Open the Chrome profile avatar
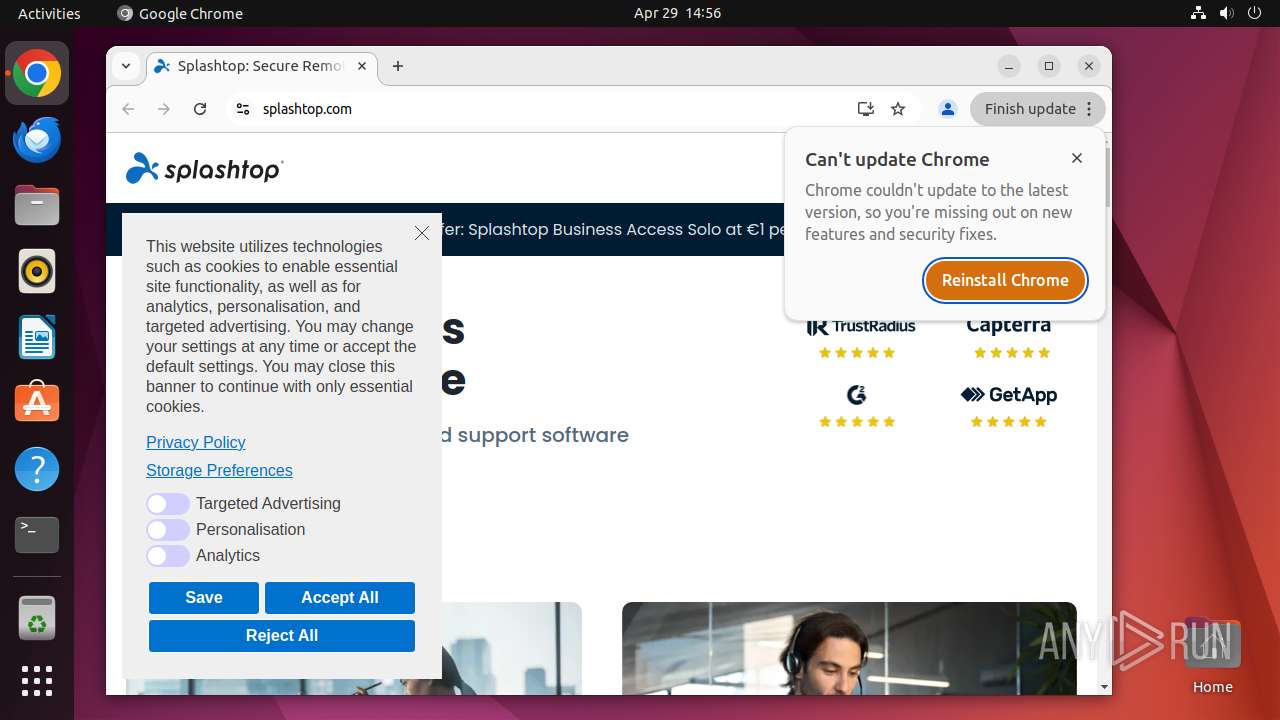1280x720 pixels. tap(948, 109)
